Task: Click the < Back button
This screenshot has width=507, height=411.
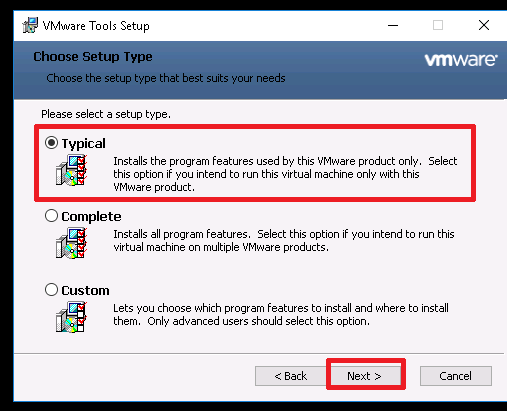Action: [290, 376]
